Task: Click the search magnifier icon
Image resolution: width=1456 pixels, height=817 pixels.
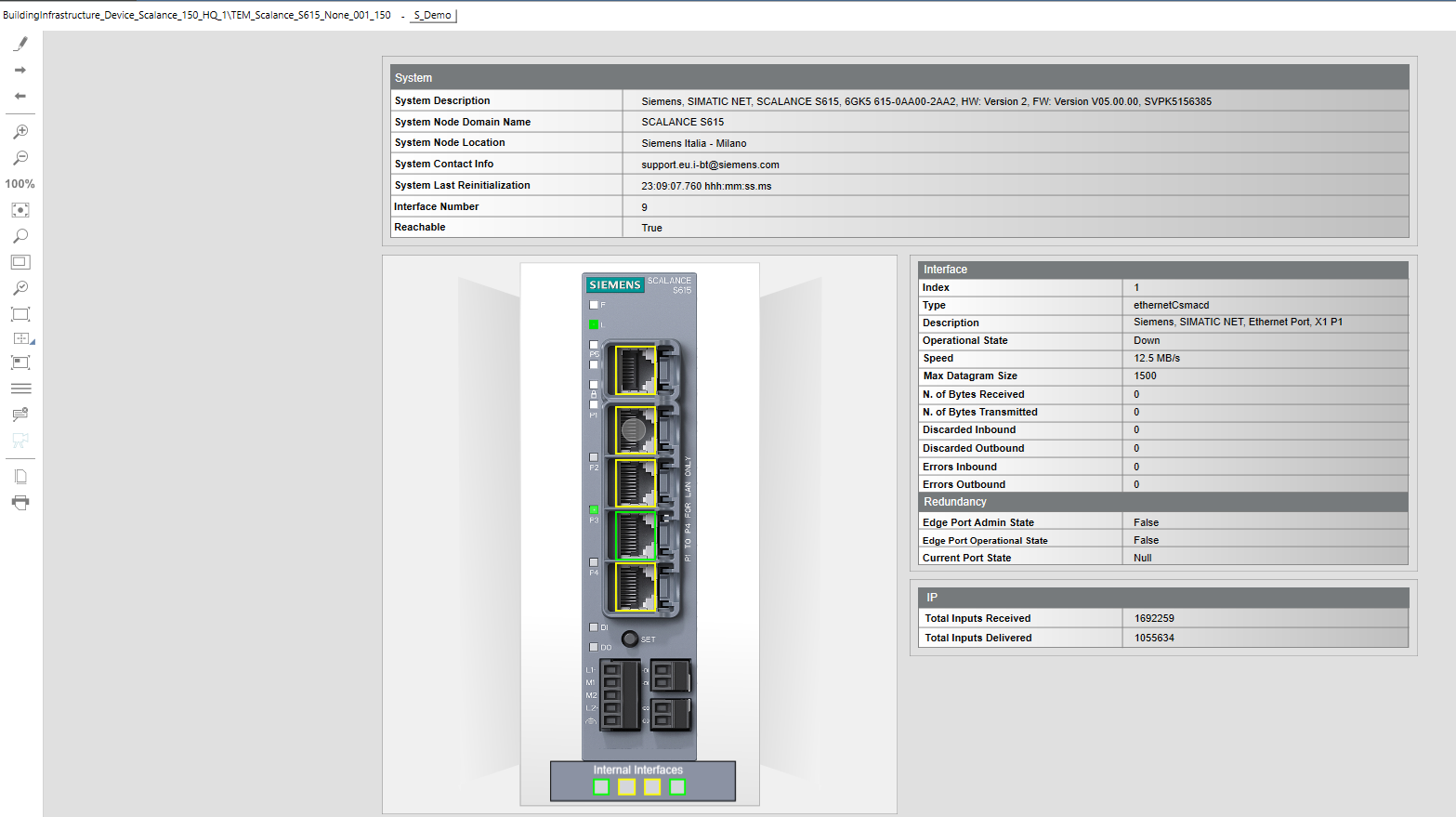Action: 20,236
